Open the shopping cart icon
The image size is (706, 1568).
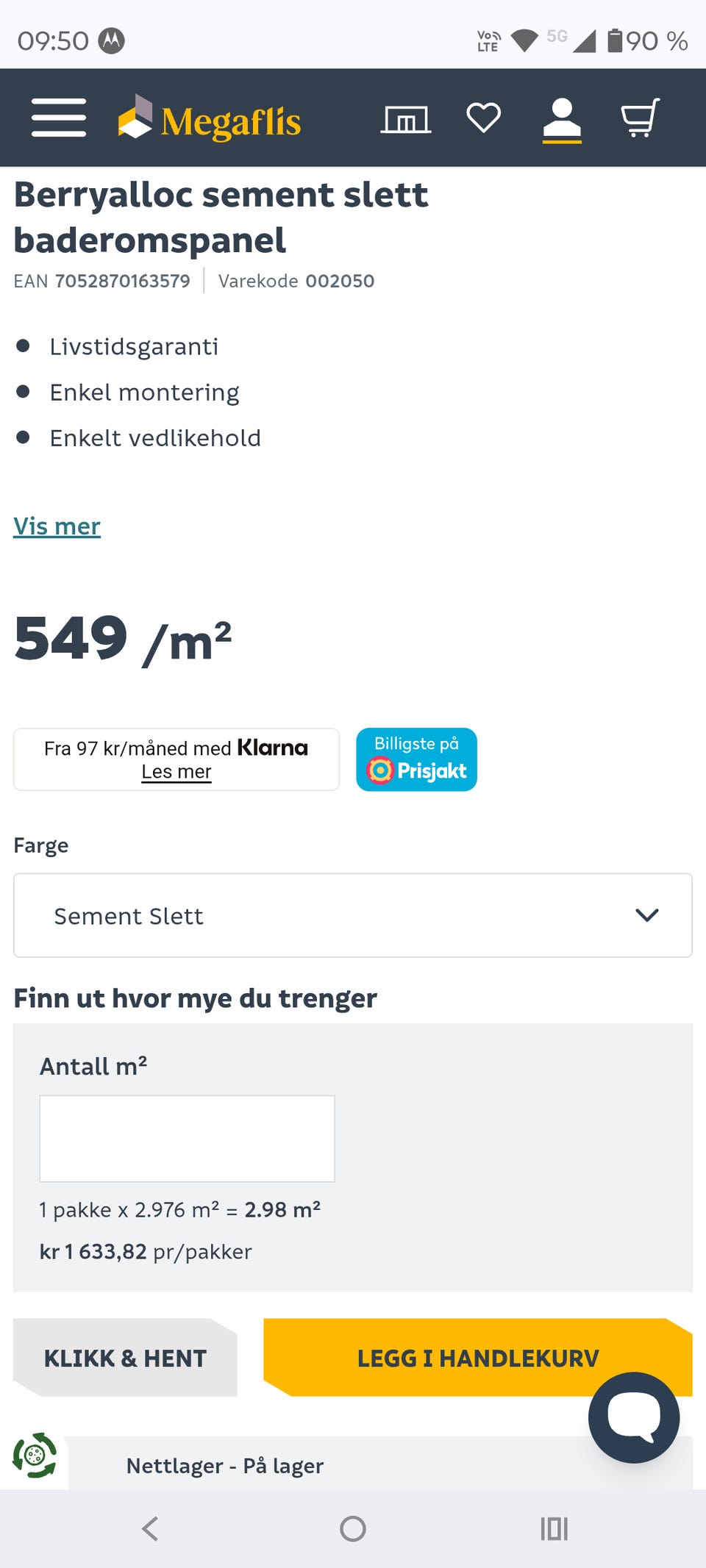pos(641,118)
